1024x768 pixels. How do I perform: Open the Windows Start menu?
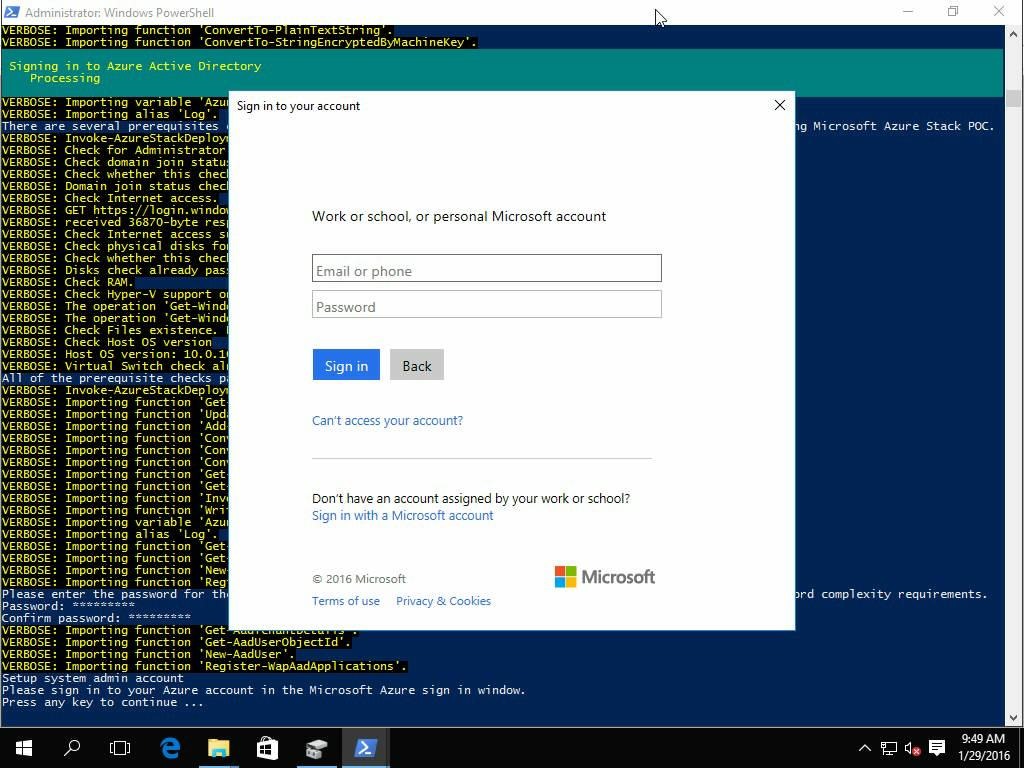23,748
